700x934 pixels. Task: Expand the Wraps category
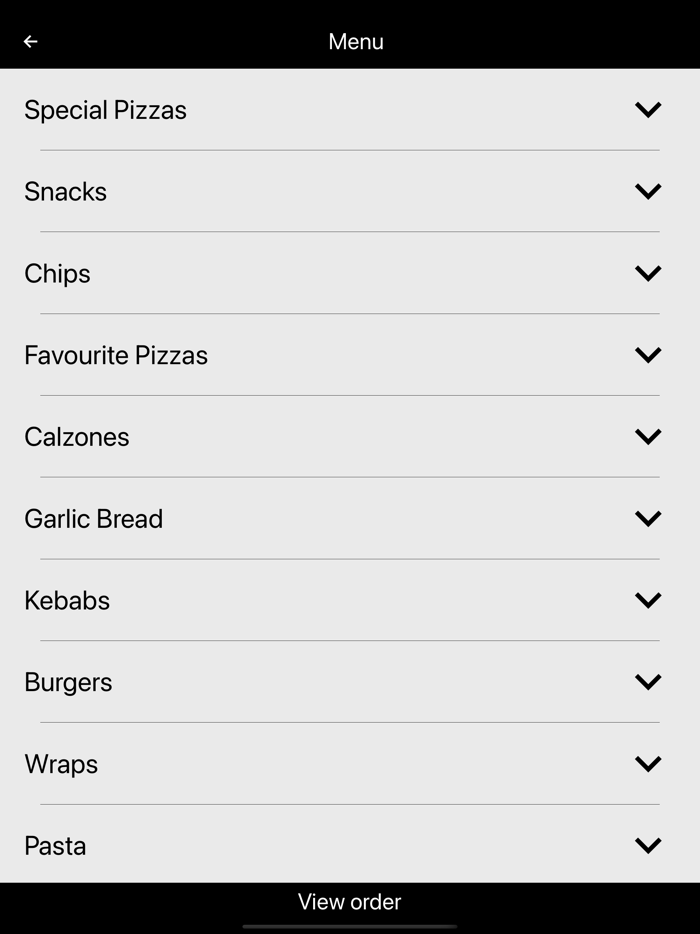[x=647, y=763]
